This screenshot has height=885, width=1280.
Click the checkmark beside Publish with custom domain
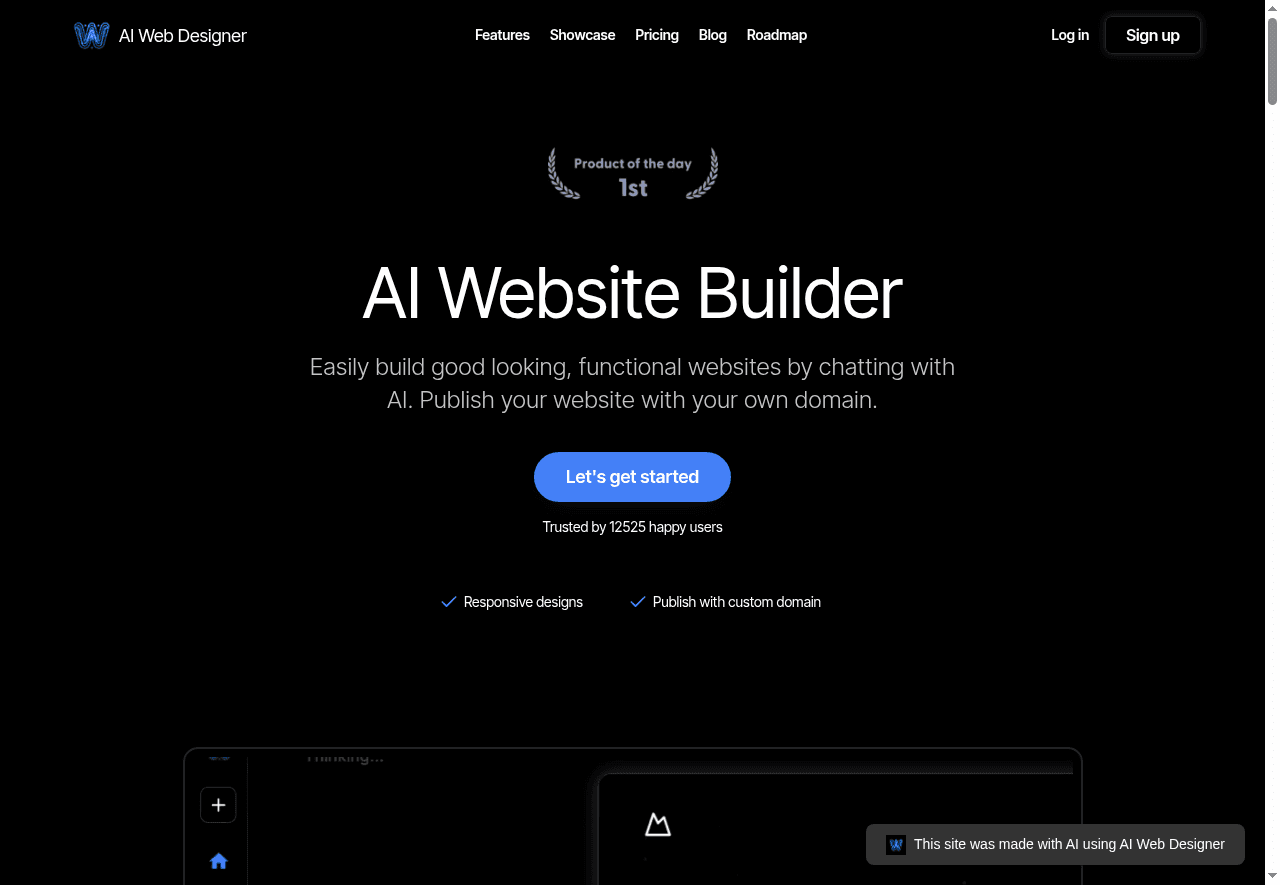(638, 601)
